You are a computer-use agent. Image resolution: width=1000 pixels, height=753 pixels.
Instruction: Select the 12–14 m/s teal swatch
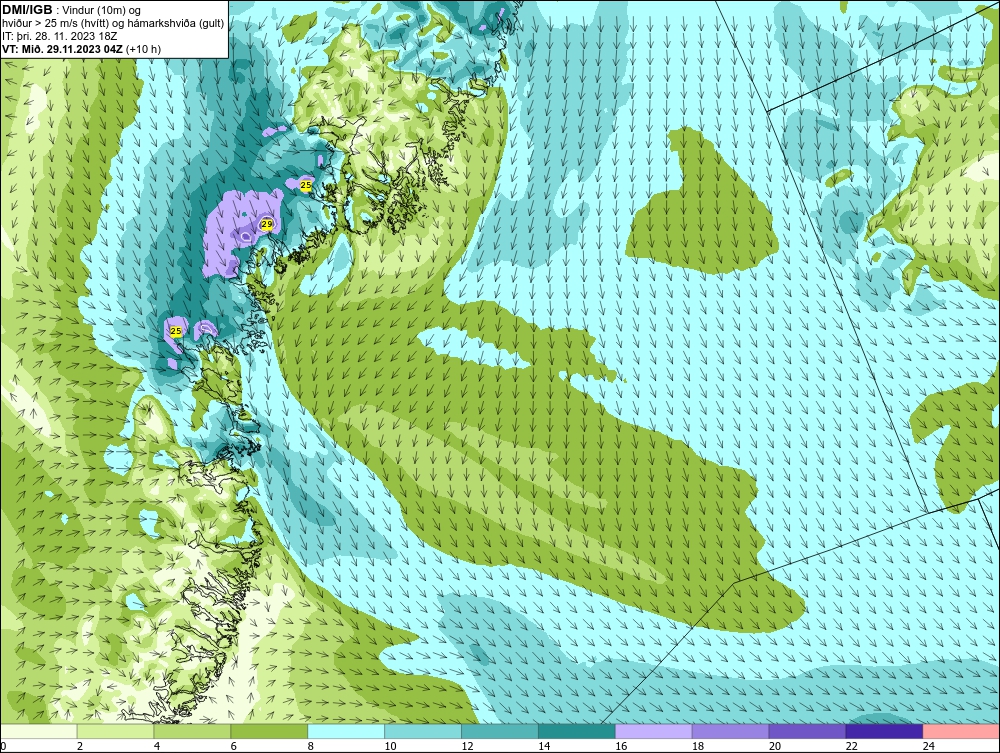(500, 731)
